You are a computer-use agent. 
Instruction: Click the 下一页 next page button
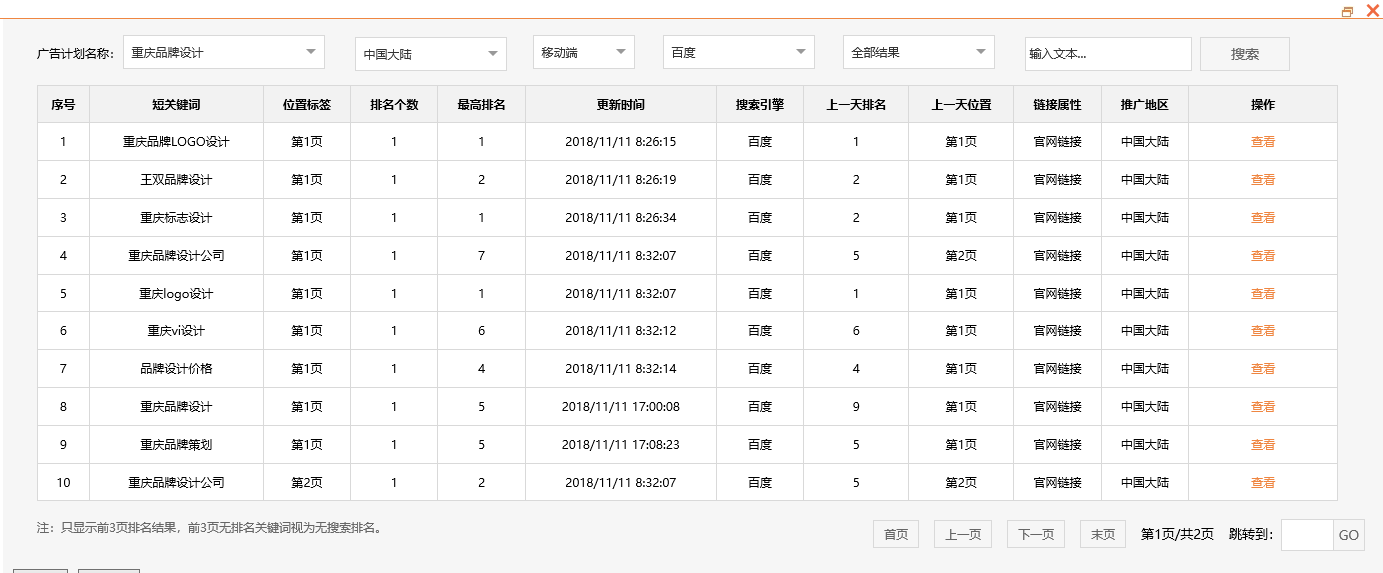click(x=1036, y=534)
